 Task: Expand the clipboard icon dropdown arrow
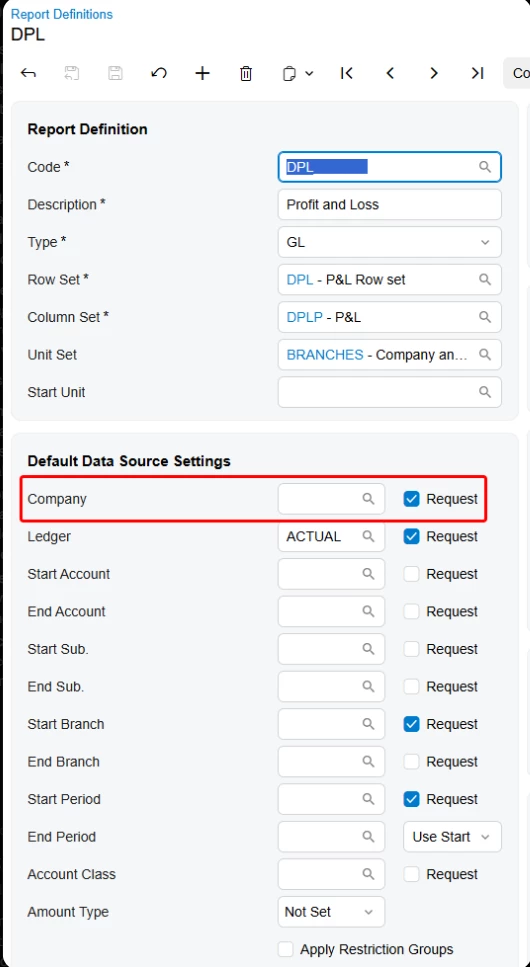tap(309, 73)
